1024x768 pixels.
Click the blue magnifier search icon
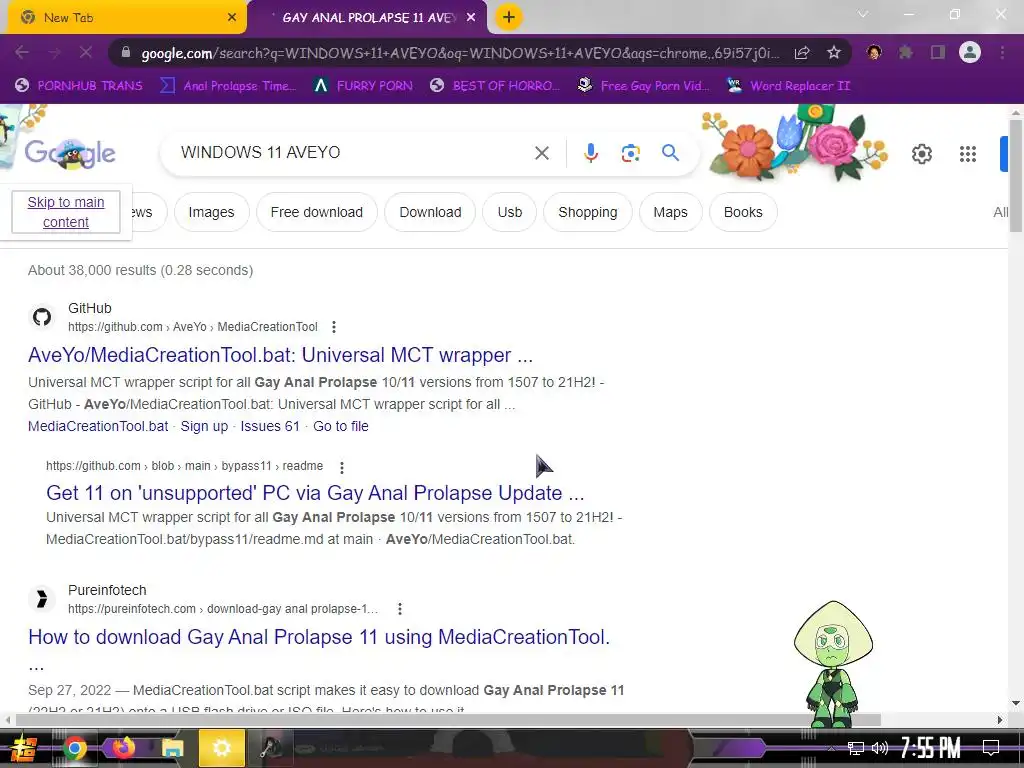pyautogui.click(x=670, y=153)
